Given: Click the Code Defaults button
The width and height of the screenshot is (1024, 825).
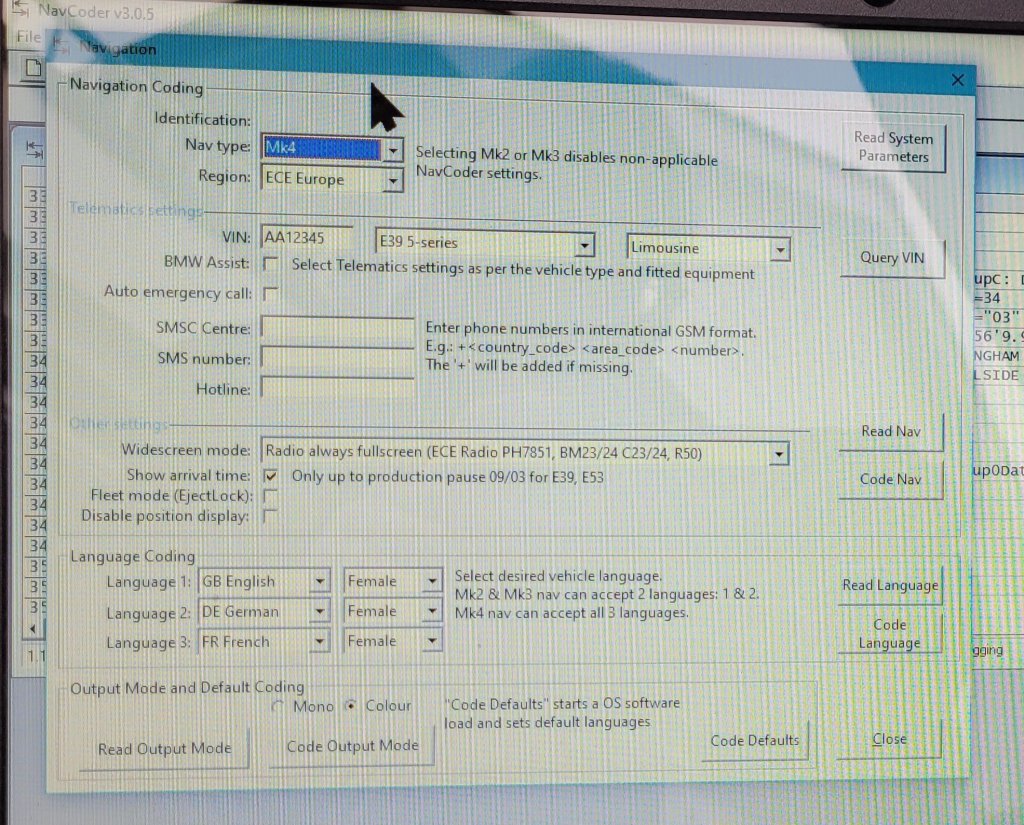Looking at the screenshot, I should [754, 741].
